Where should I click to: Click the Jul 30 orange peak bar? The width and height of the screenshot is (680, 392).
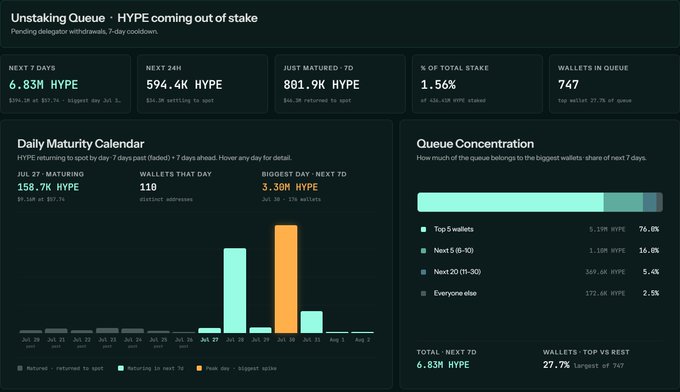pos(286,279)
